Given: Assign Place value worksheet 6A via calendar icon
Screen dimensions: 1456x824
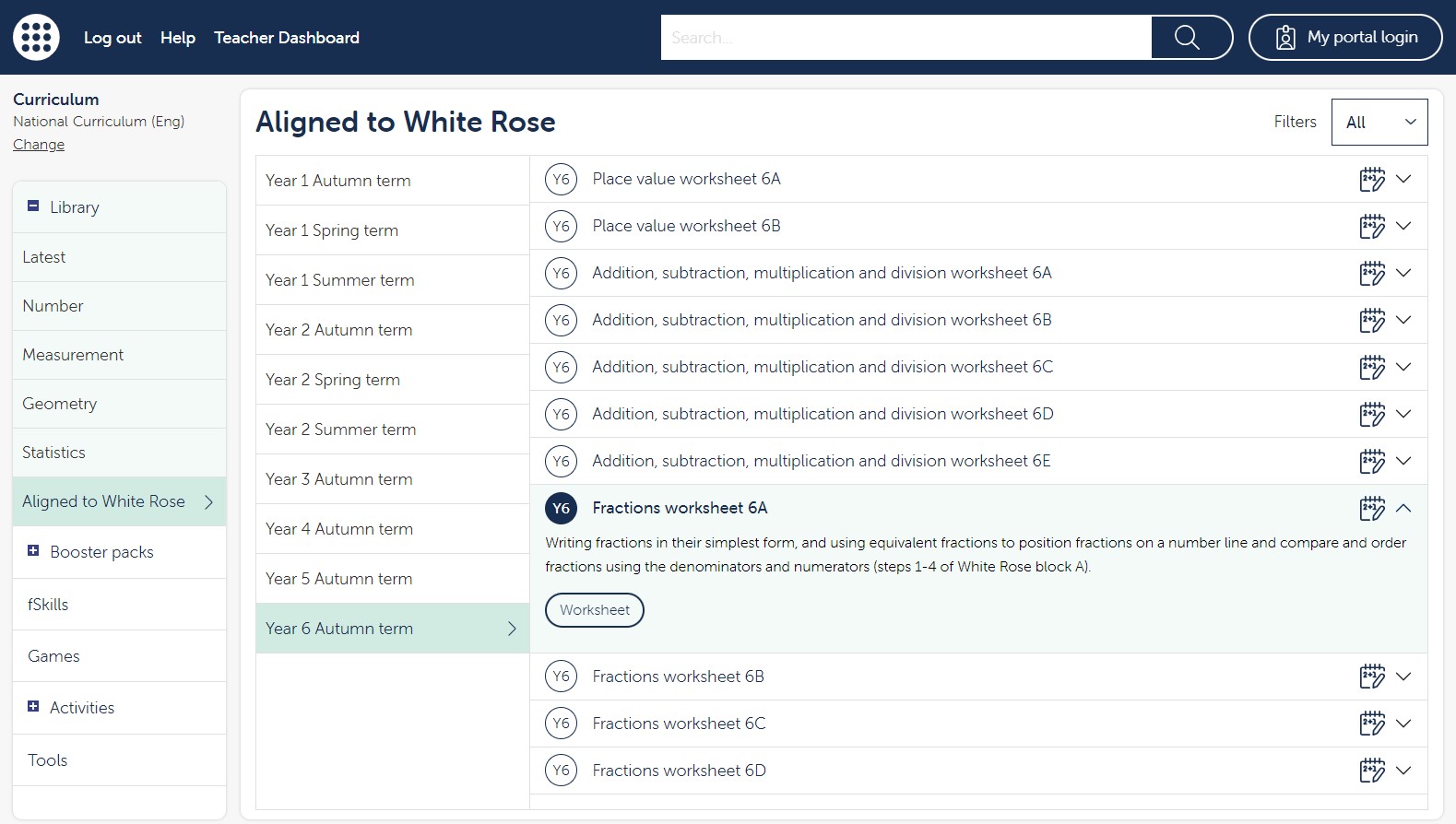Looking at the screenshot, I should tap(1372, 179).
